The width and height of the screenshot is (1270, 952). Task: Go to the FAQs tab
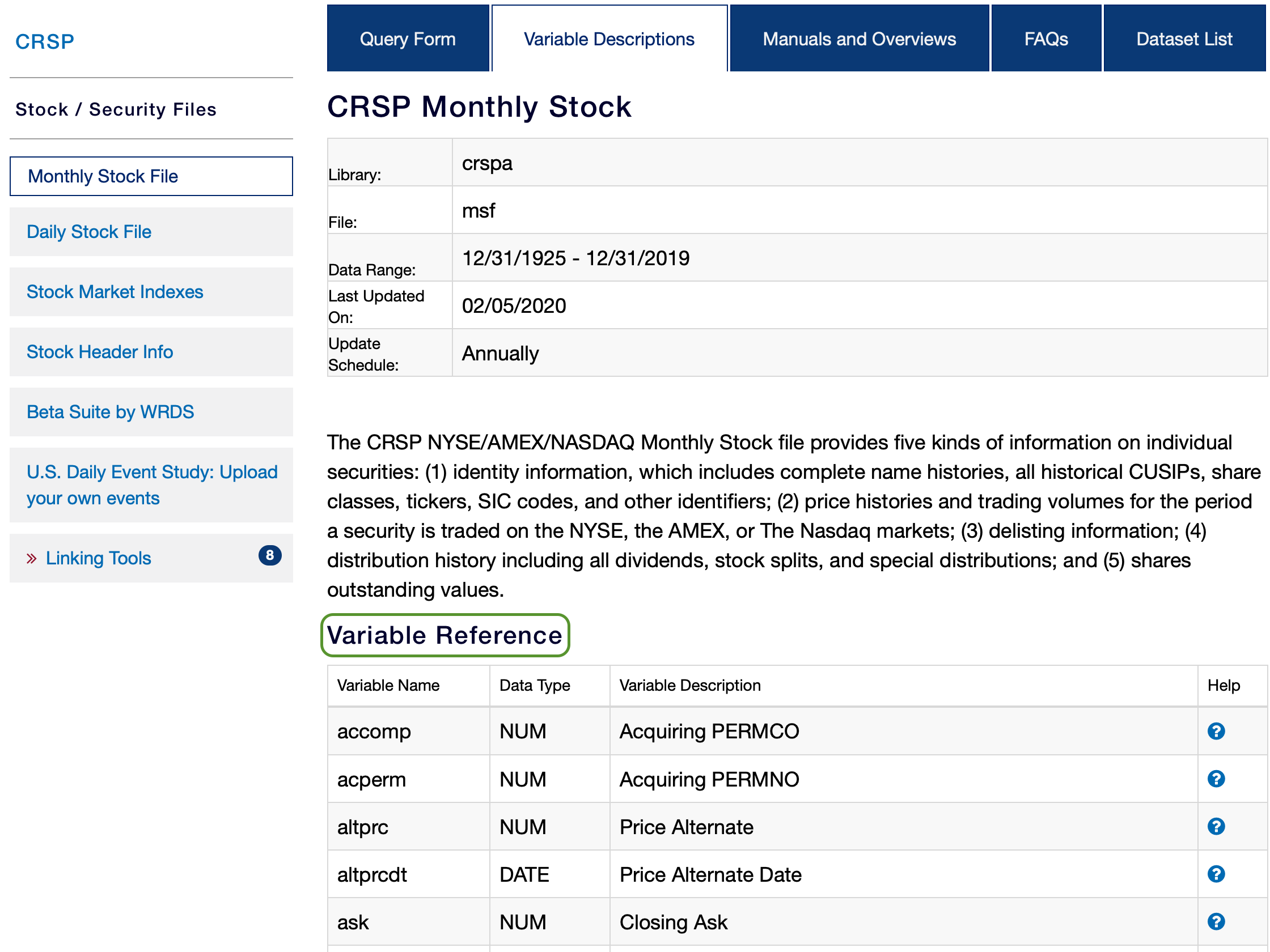(1046, 39)
